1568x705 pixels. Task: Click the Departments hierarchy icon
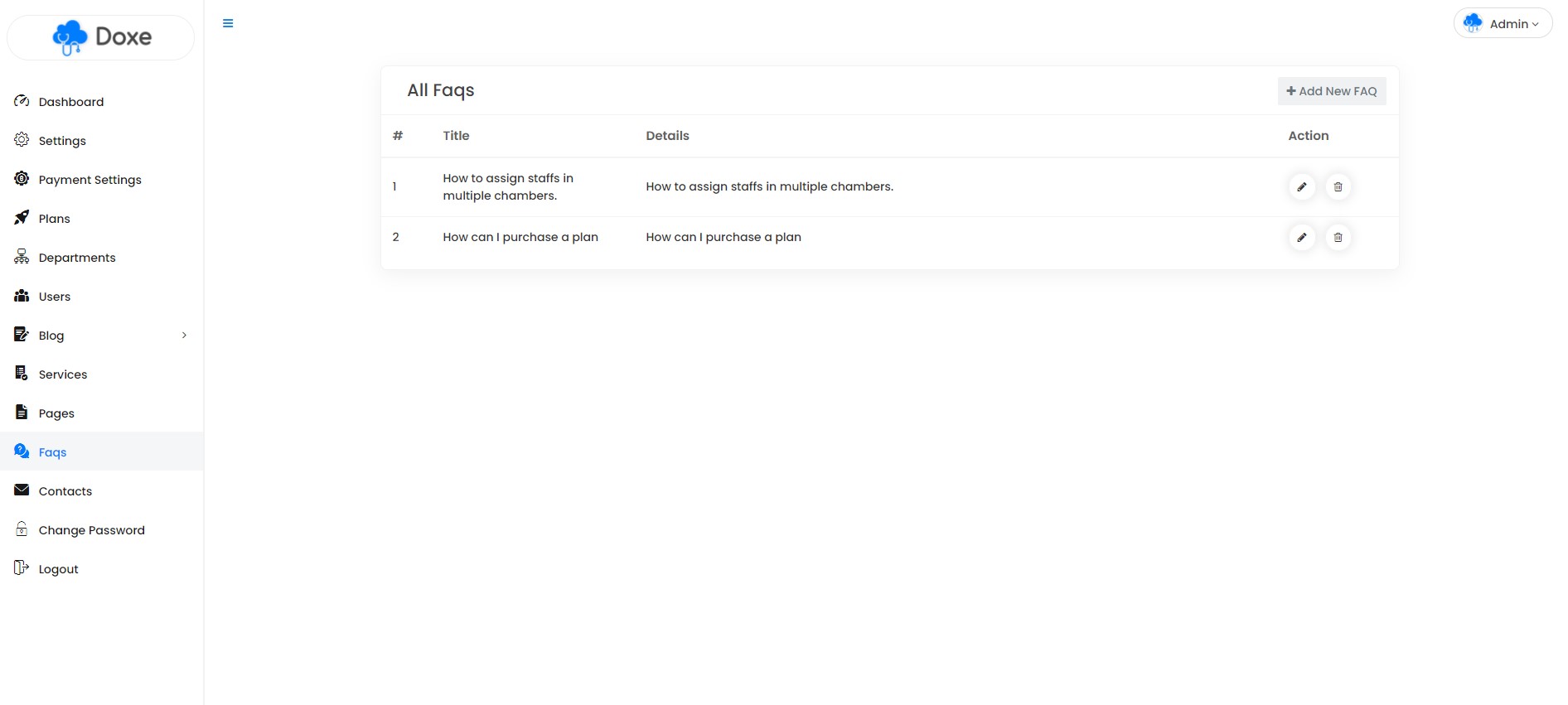pos(22,257)
